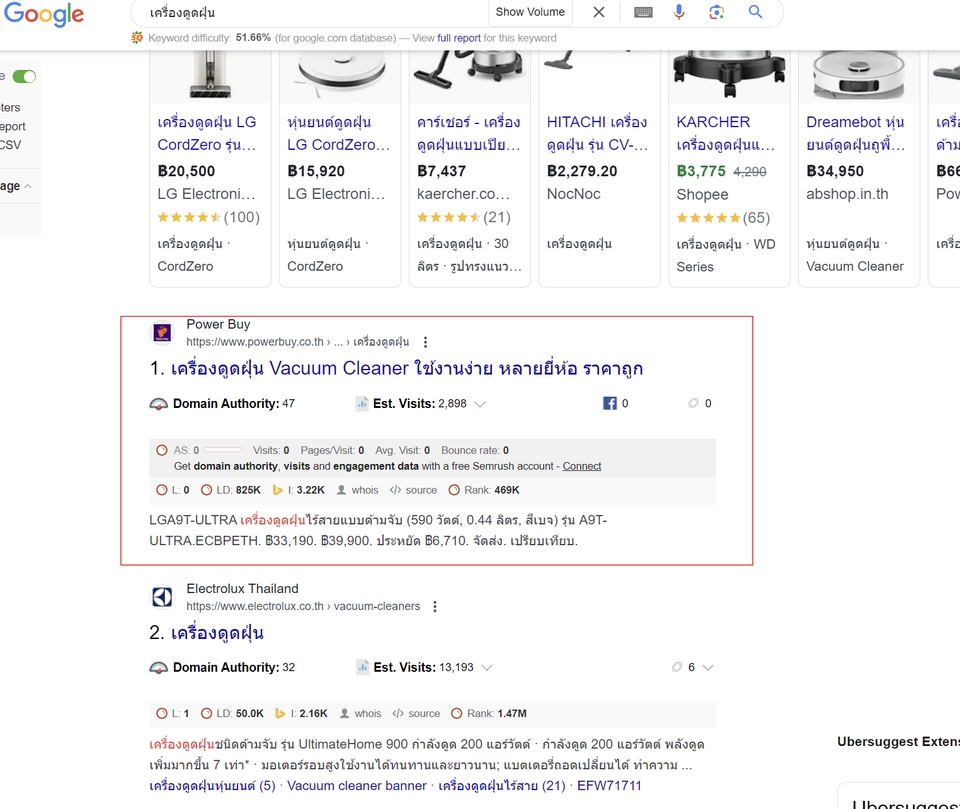Open LG CordZero robot ฿15,920 product title
960x809 pixels.
pos(338,133)
